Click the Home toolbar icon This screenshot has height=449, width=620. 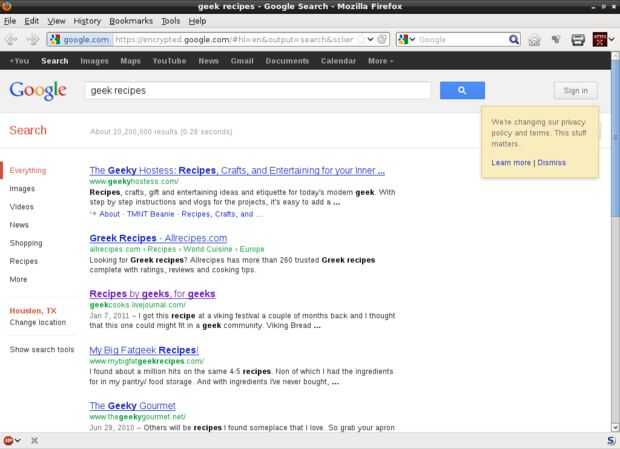point(534,40)
